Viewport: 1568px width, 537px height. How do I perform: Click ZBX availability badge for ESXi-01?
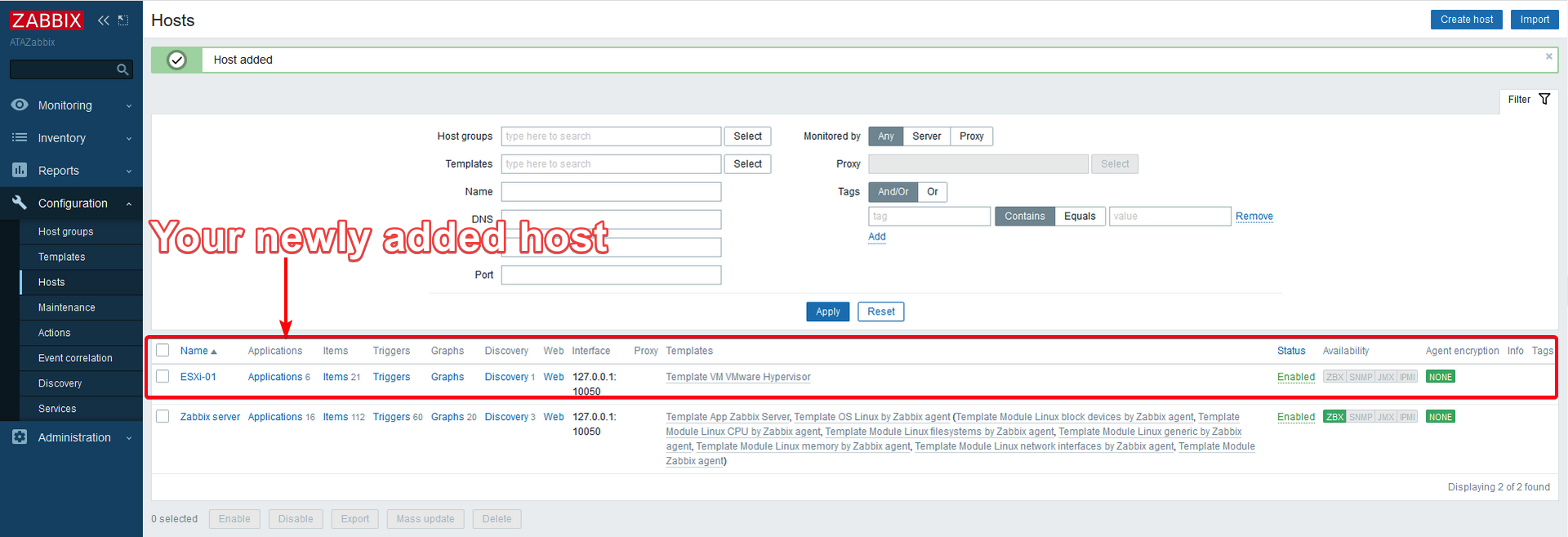(x=1334, y=377)
